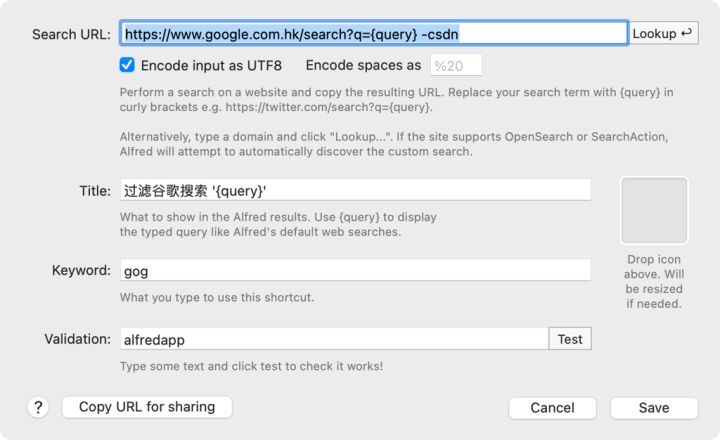The height and width of the screenshot is (440, 720).
Task: Click the 'Search URL:' label
Action: click(72, 34)
